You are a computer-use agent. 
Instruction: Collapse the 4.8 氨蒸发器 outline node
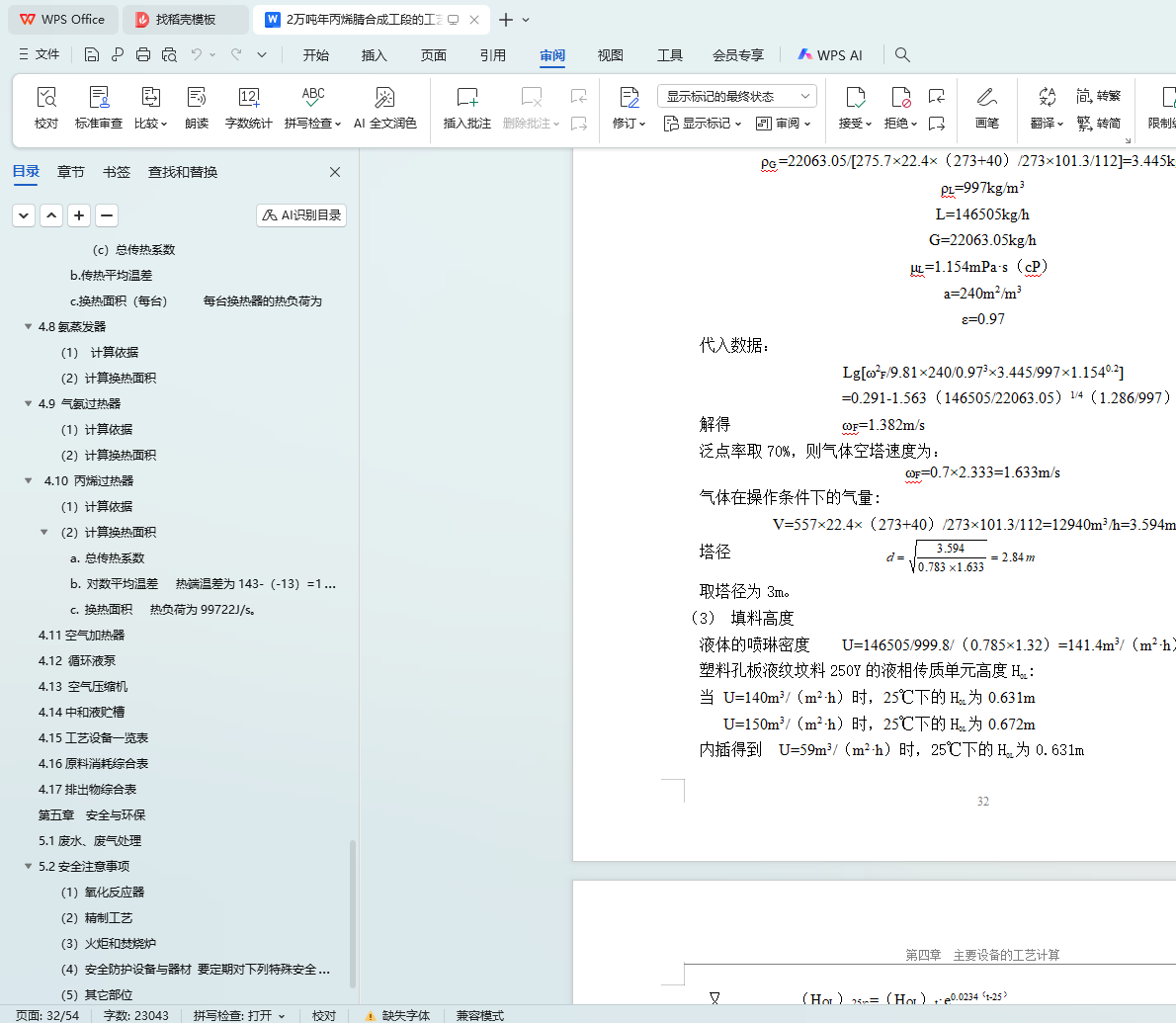[x=28, y=326]
